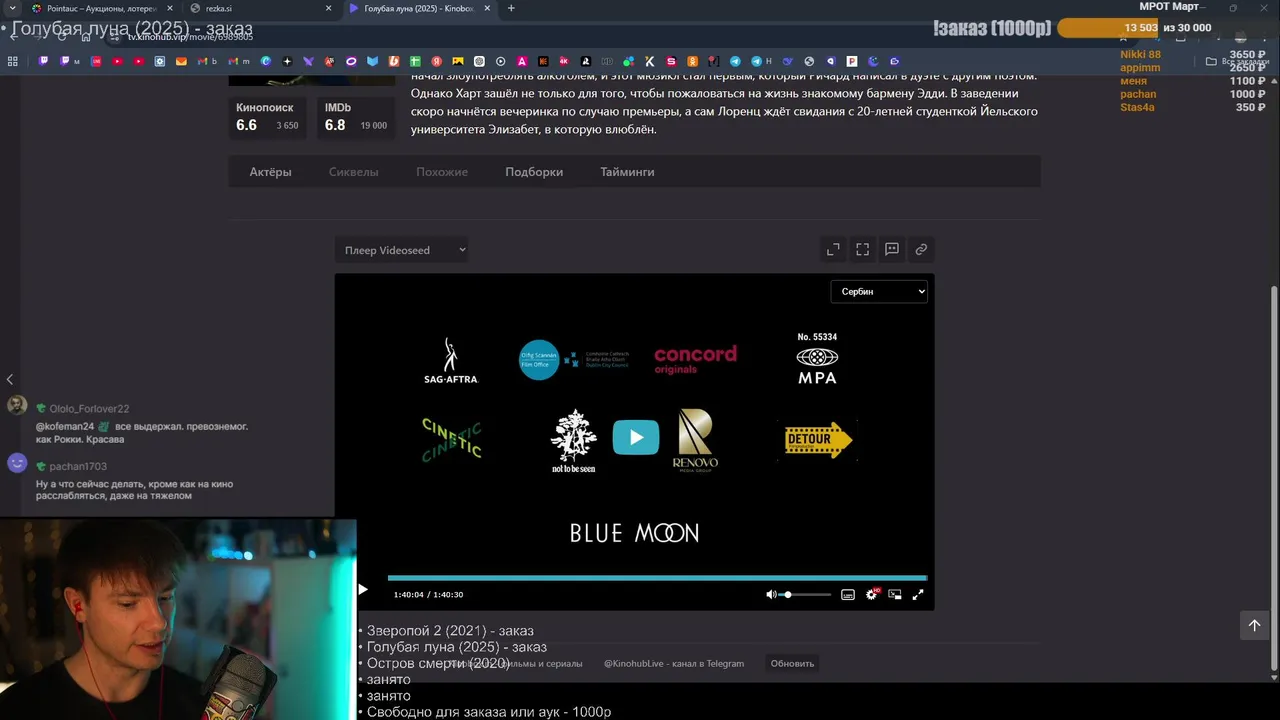Switch to the Сиквелы tab

point(354,172)
